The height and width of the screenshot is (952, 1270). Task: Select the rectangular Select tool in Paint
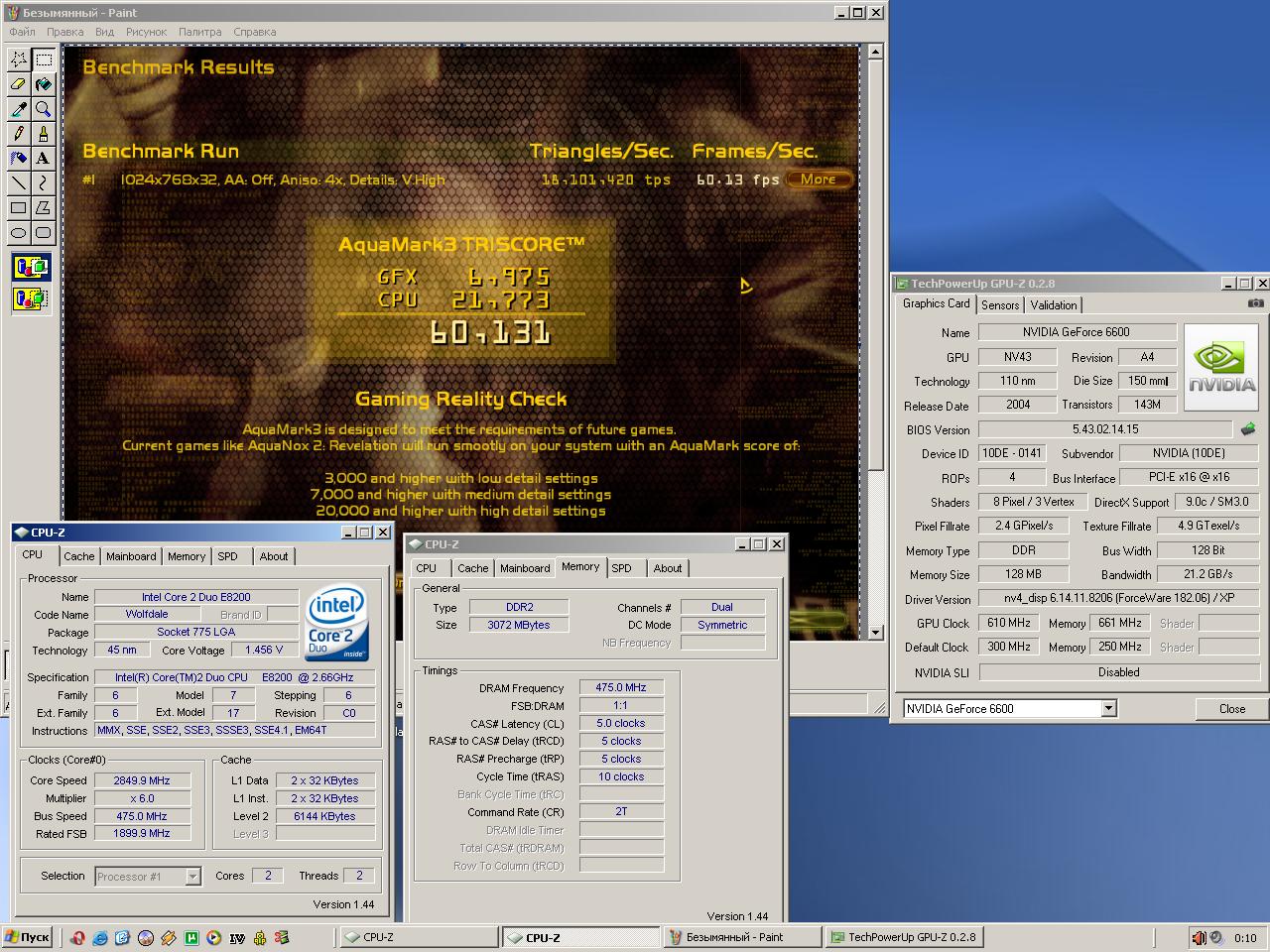click(x=44, y=59)
